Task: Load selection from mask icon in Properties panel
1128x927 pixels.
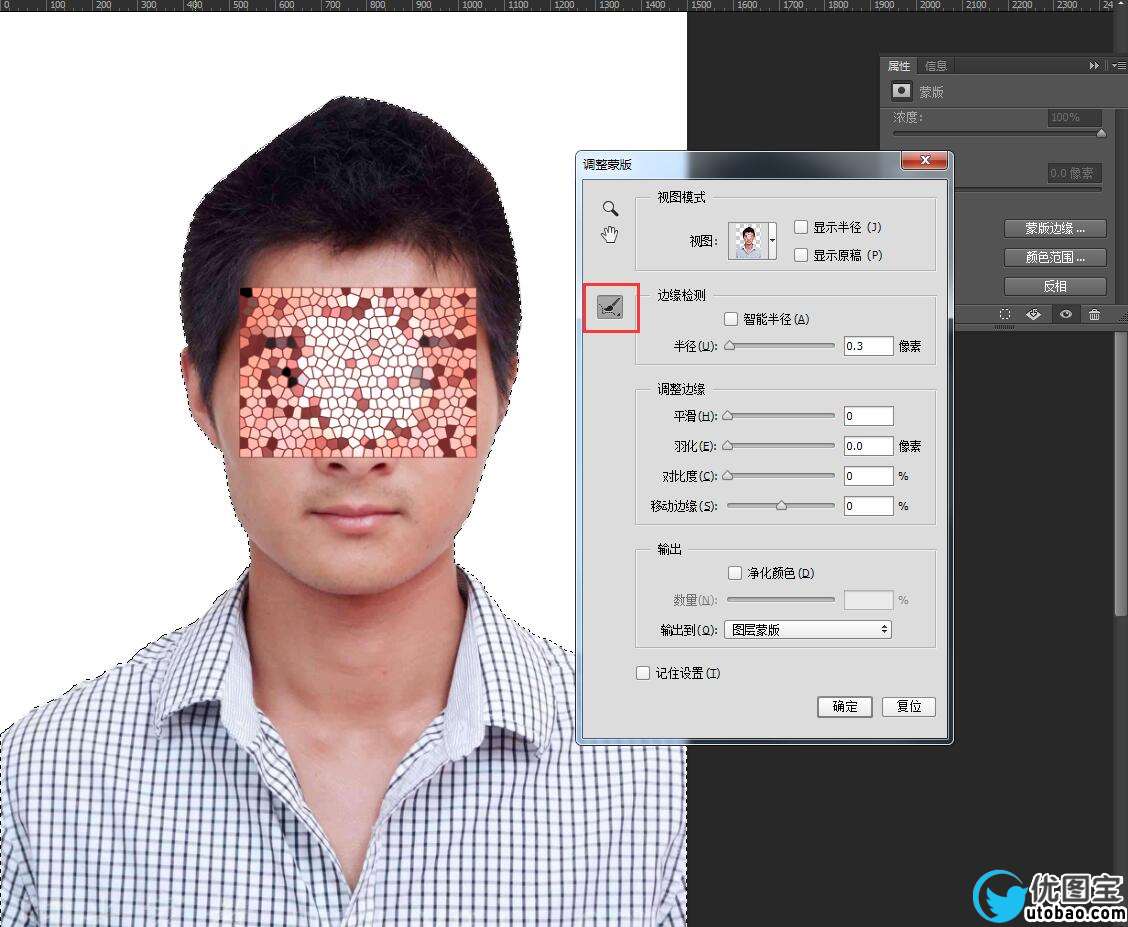Action: [x=1005, y=314]
